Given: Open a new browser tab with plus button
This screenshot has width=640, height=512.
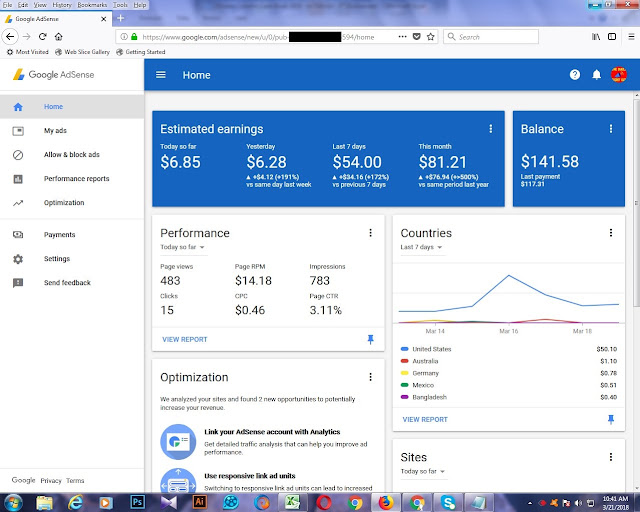Looking at the screenshot, I should (120, 18).
